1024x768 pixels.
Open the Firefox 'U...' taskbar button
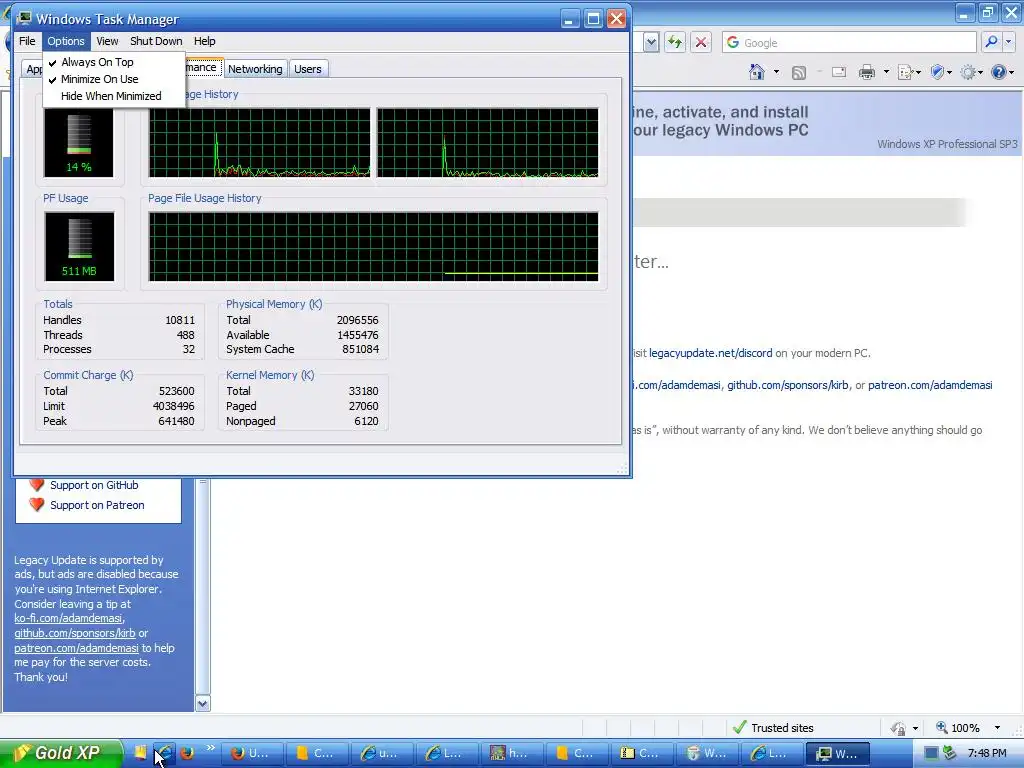click(251, 753)
